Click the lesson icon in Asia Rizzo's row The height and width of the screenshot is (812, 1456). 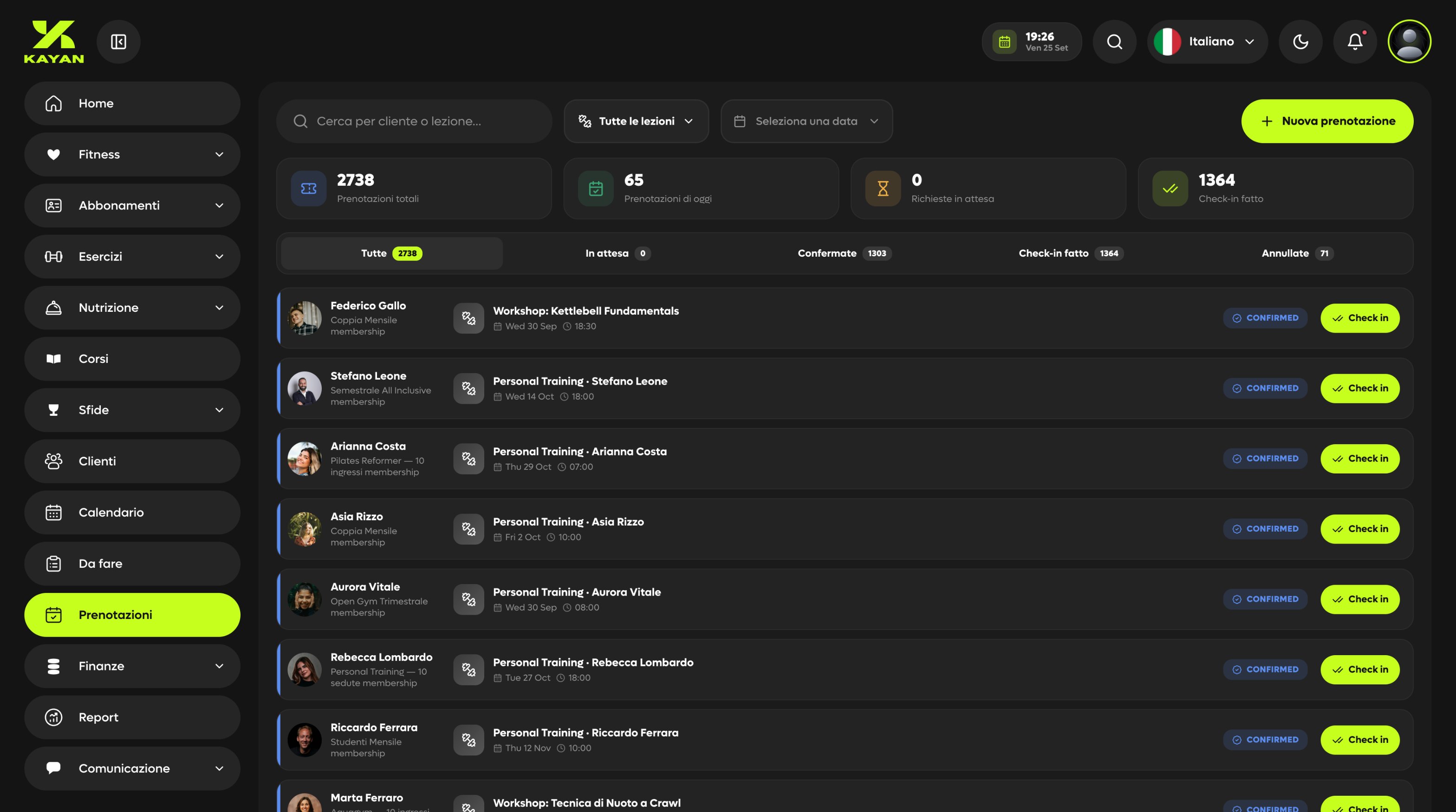[x=468, y=529]
